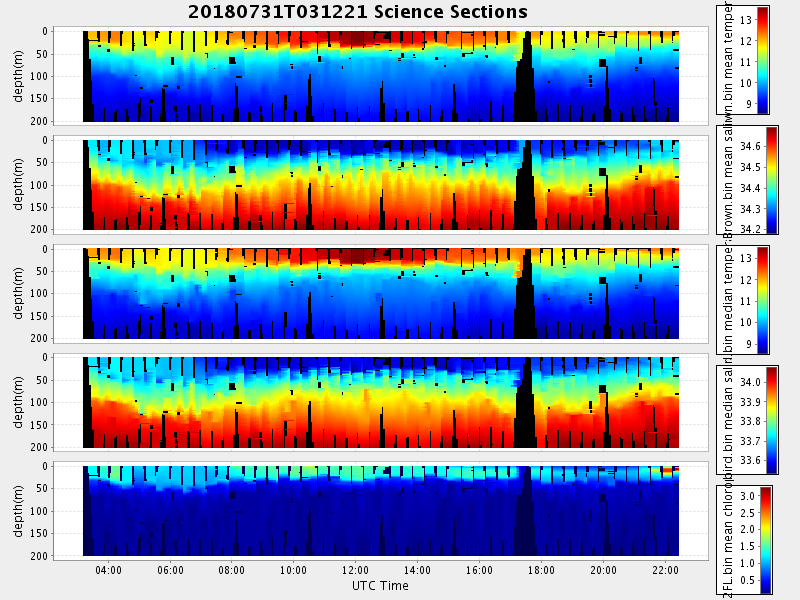Select the 20:00 tick on the time axis
The height and width of the screenshot is (600, 800).
point(603,571)
